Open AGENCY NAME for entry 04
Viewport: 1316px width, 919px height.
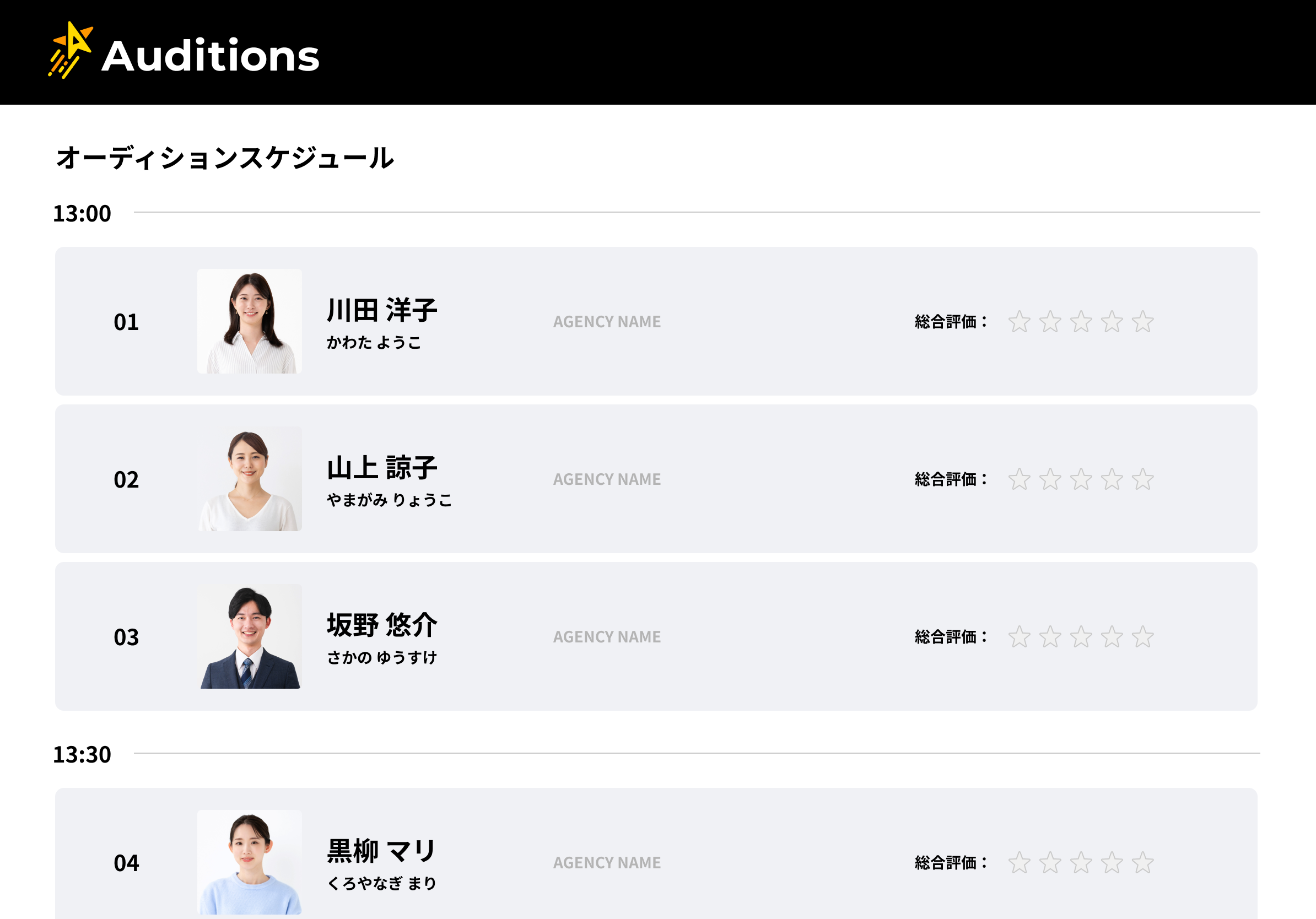pyautogui.click(x=606, y=863)
